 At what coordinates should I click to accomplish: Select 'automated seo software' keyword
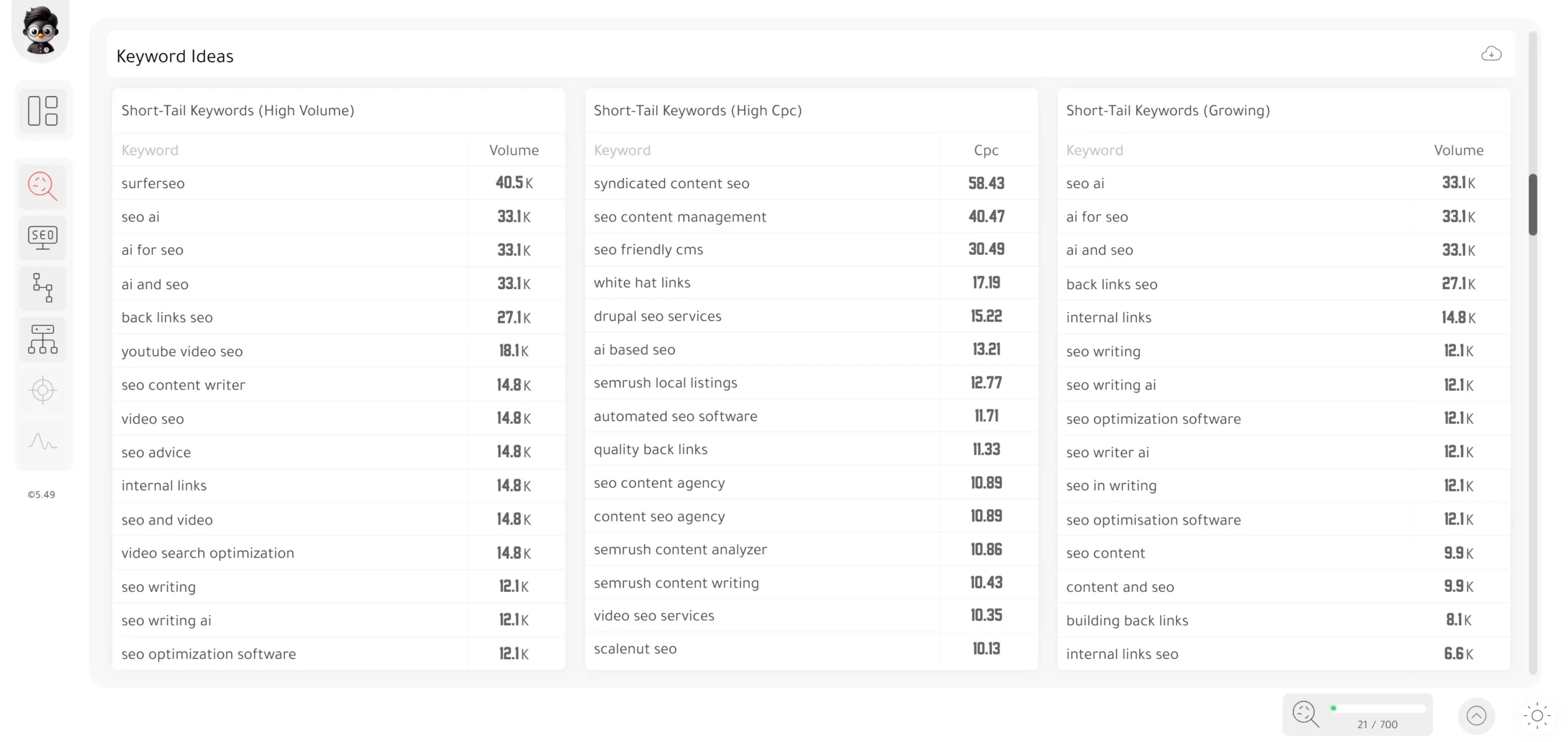(675, 417)
